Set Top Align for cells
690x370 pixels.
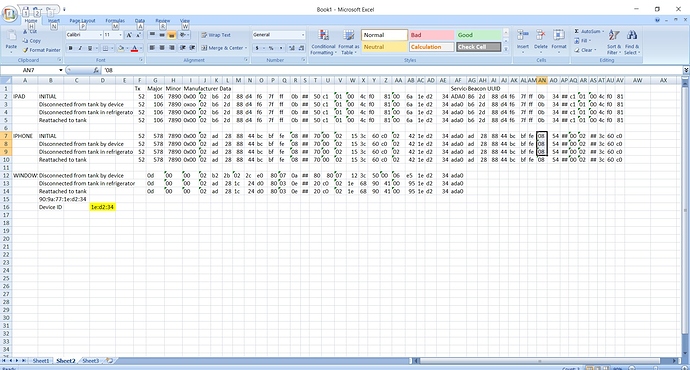pos(152,35)
